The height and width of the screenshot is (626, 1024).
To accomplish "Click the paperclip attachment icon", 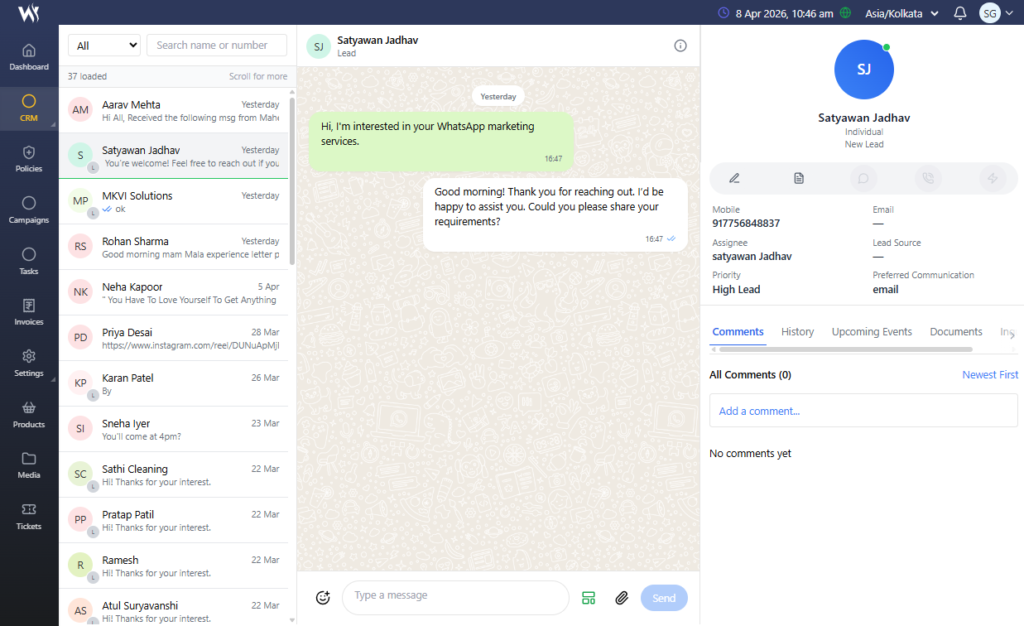I will coord(621,598).
